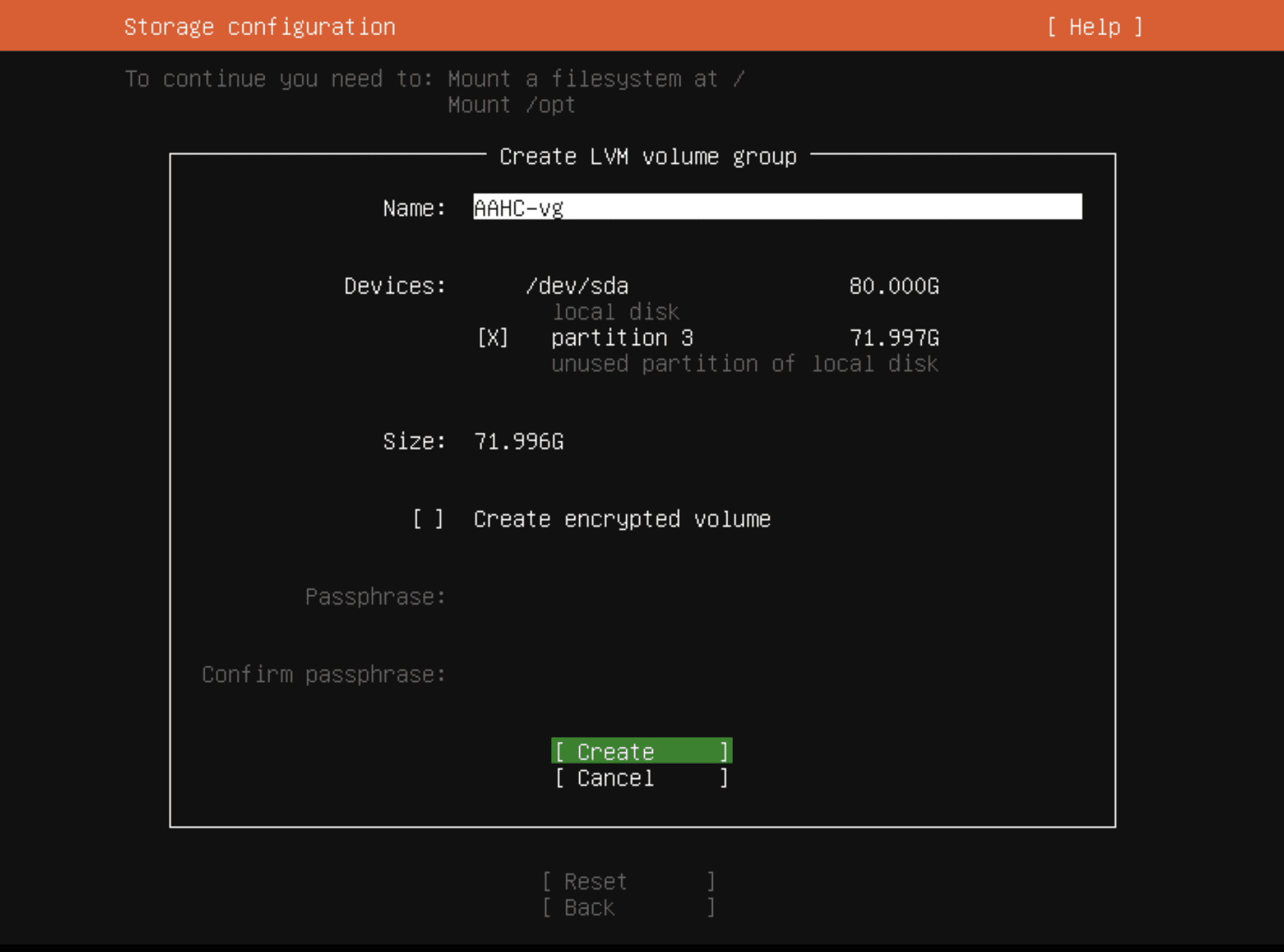Click the Mount /opt instruction text
This screenshot has width=1284, height=952.
pos(510,105)
